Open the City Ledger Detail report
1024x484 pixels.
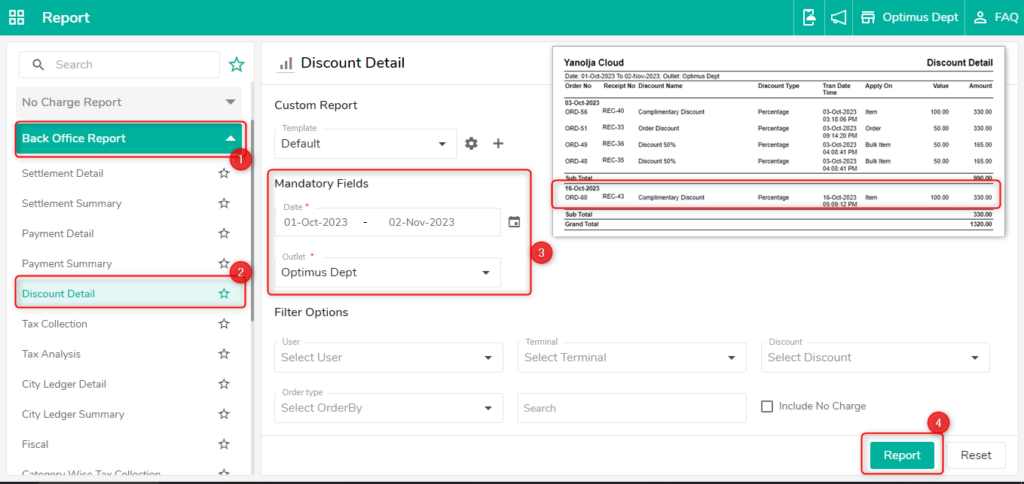(64, 383)
